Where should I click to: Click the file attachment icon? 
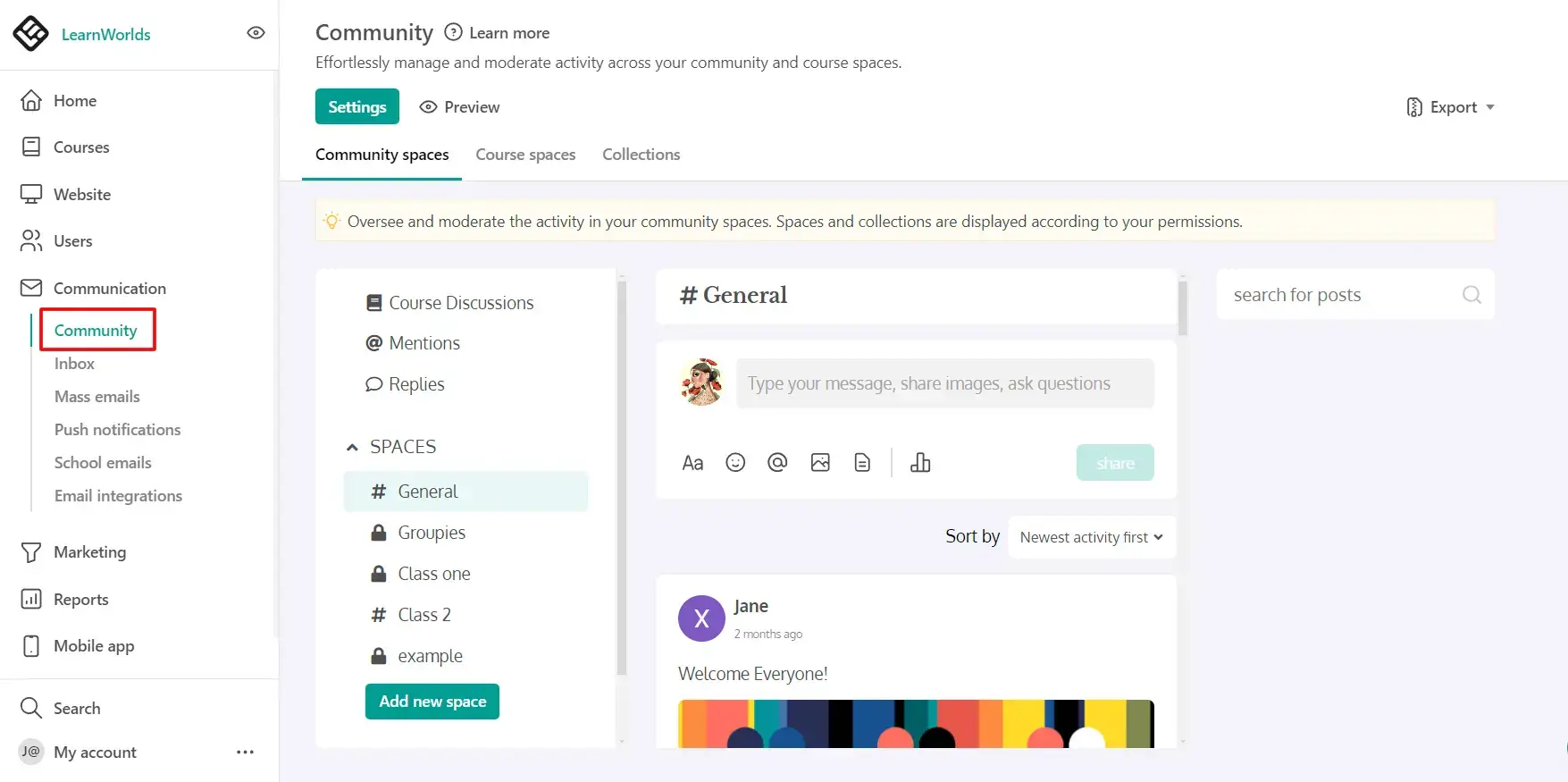point(862,462)
